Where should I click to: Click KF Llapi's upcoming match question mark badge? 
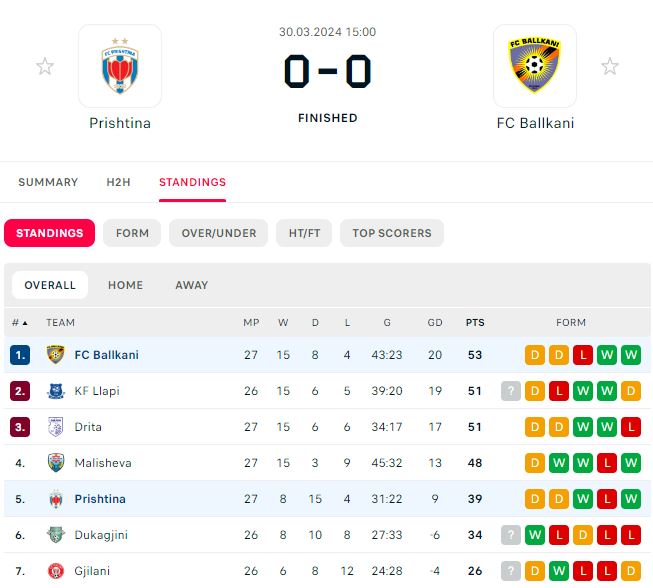tap(511, 391)
